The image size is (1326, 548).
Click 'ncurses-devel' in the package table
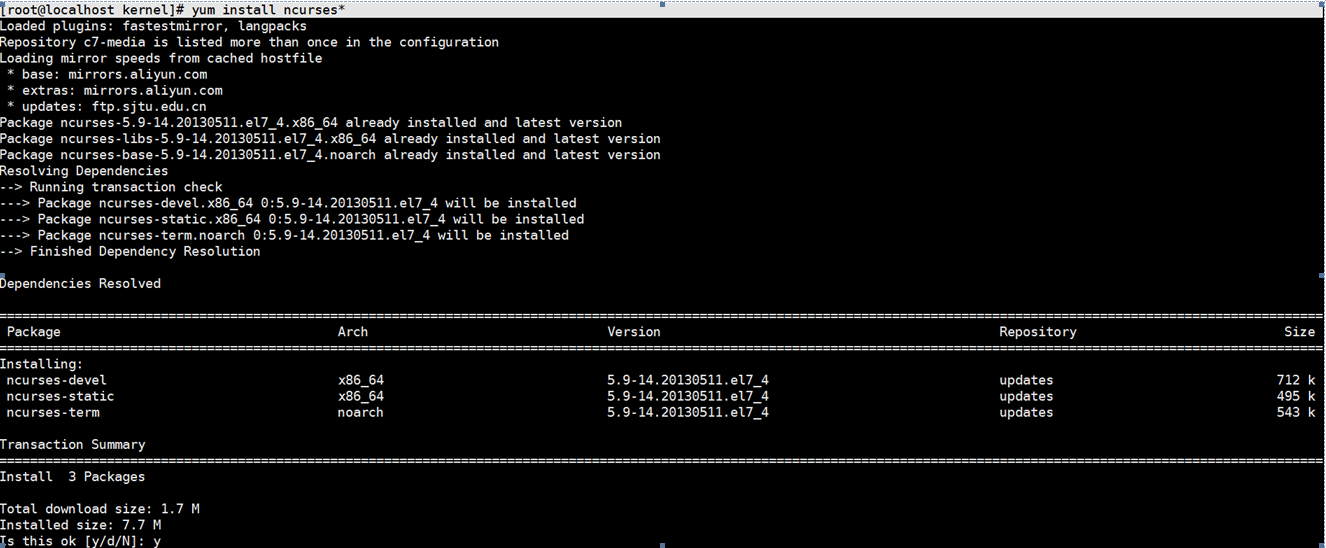[x=56, y=380]
